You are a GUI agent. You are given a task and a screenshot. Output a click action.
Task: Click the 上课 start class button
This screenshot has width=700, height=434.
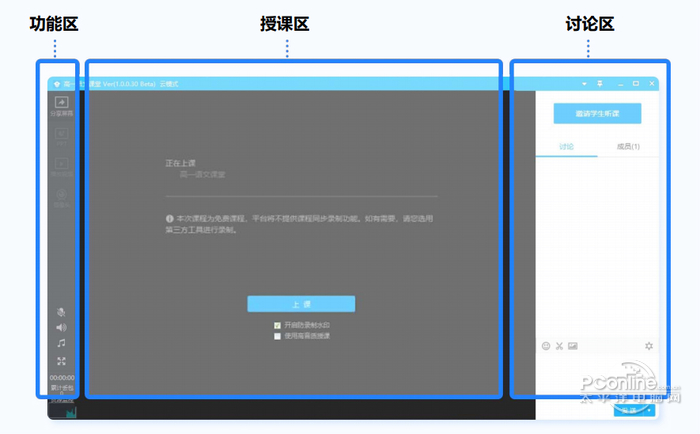[x=301, y=304]
